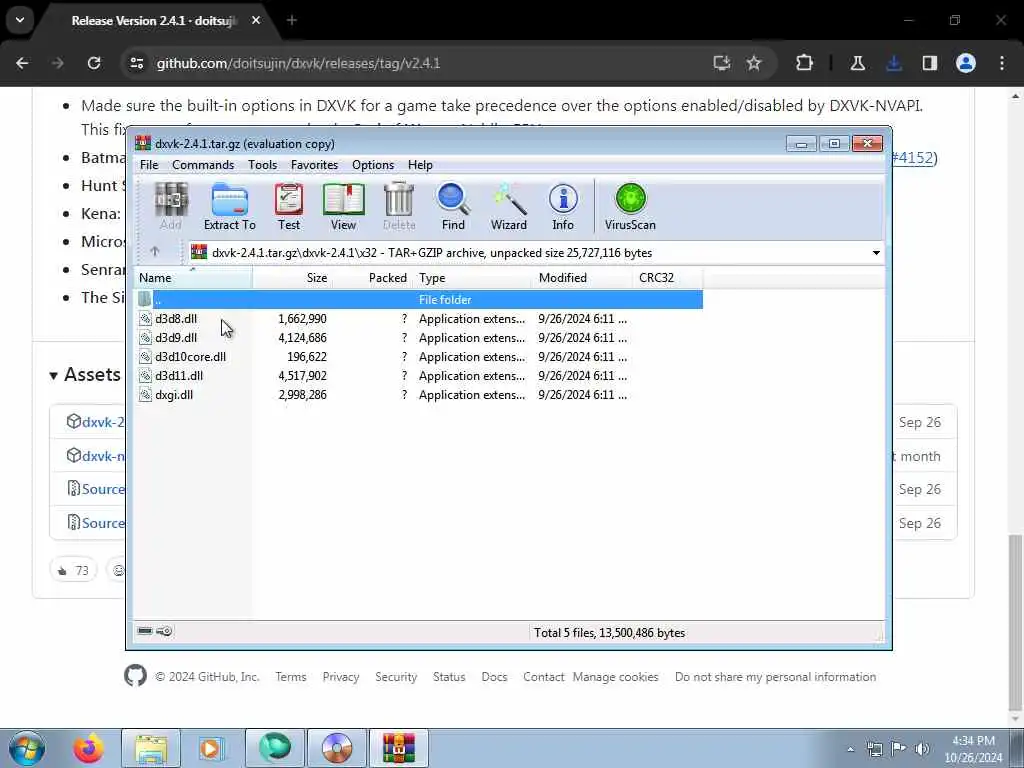Open the Contact footer link
Image resolution: width=1024 pixels, height=768 pixels.
543,677
